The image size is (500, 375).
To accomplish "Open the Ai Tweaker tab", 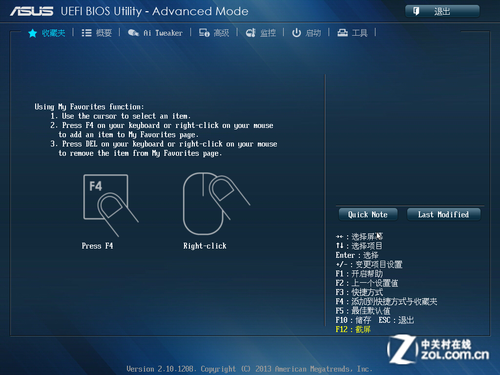I will [x=155, y=33].
